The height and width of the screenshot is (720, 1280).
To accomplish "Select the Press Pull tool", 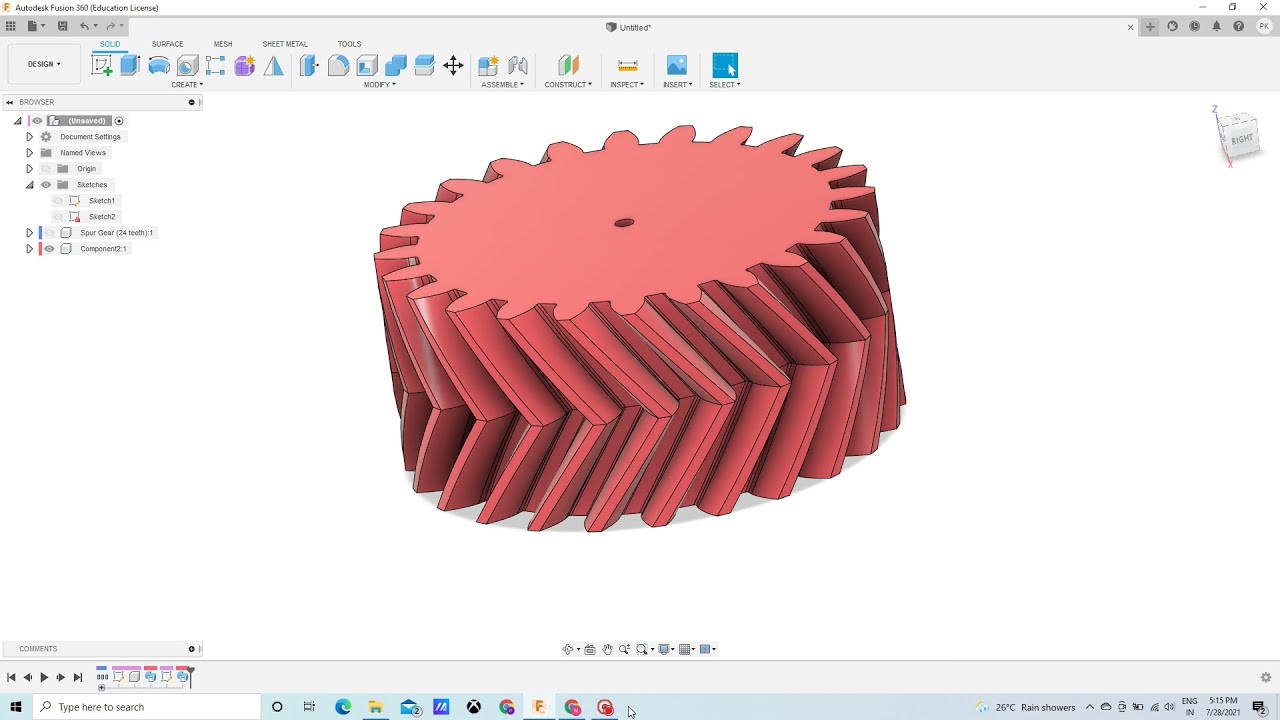I will click(309, 66).
